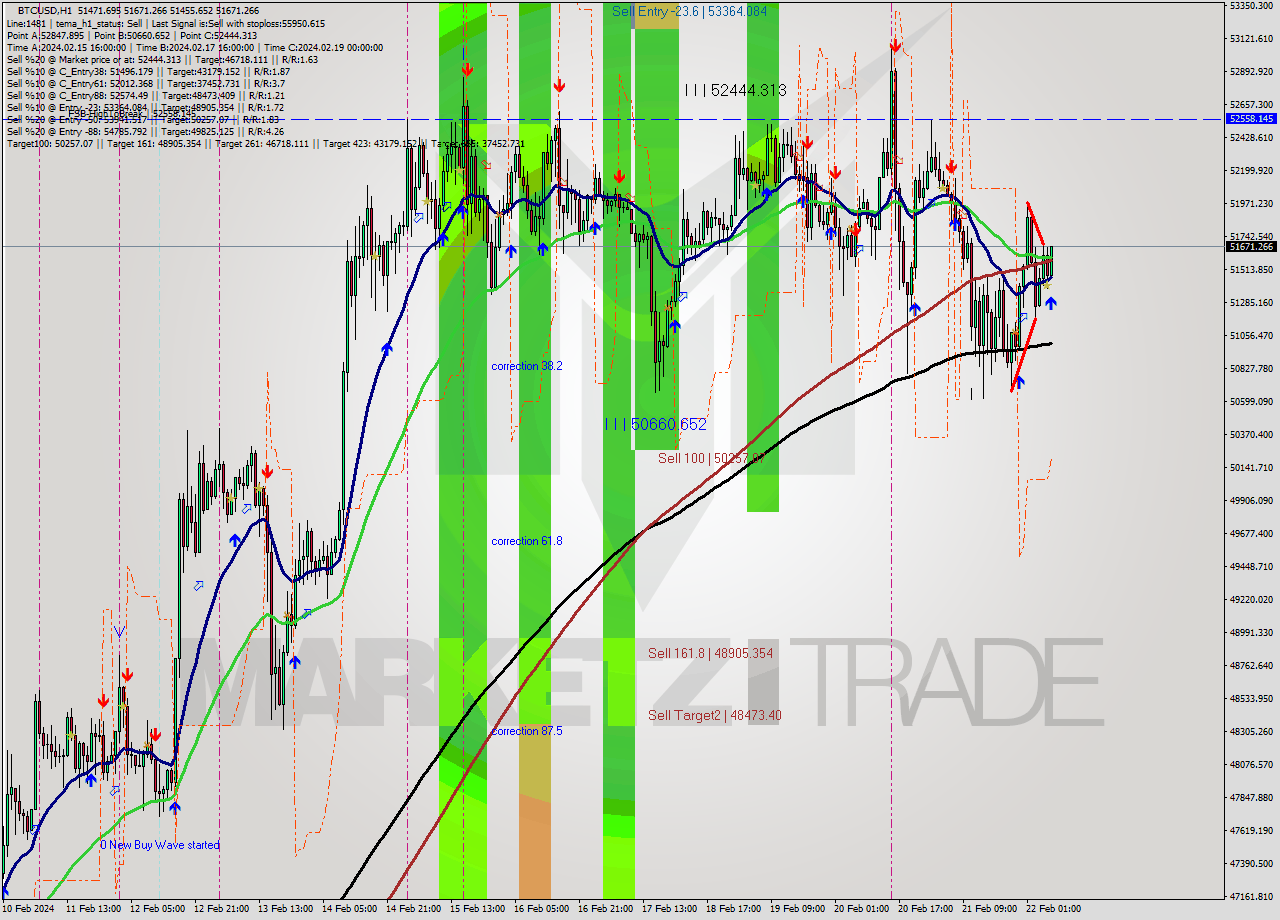This screenshot has width=1280, height=920.
Task: Click the 'Target100: 50257.07' targets line
Action: pos(265,143)
